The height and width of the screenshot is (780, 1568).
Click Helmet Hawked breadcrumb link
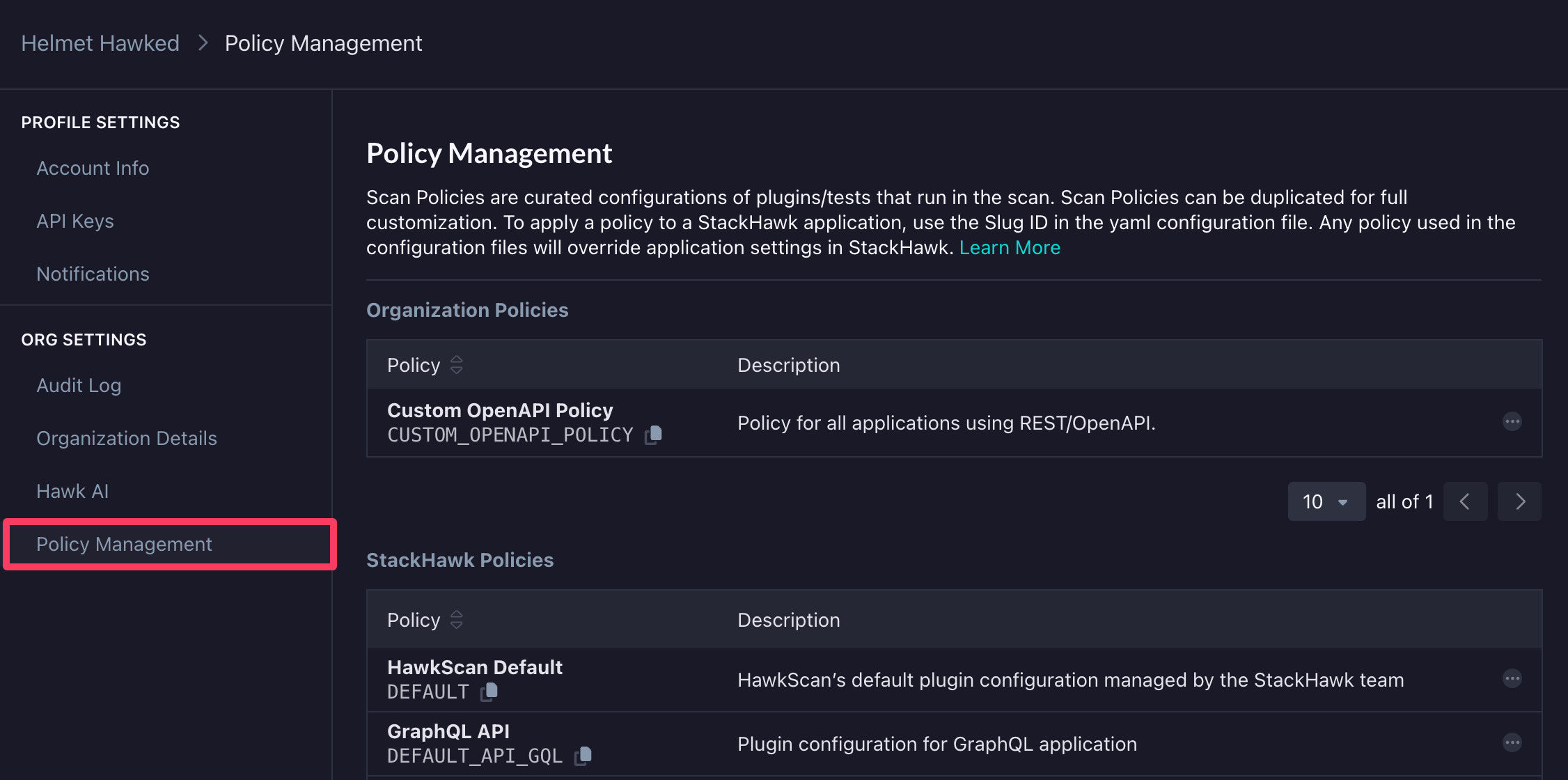pos(100,43)
